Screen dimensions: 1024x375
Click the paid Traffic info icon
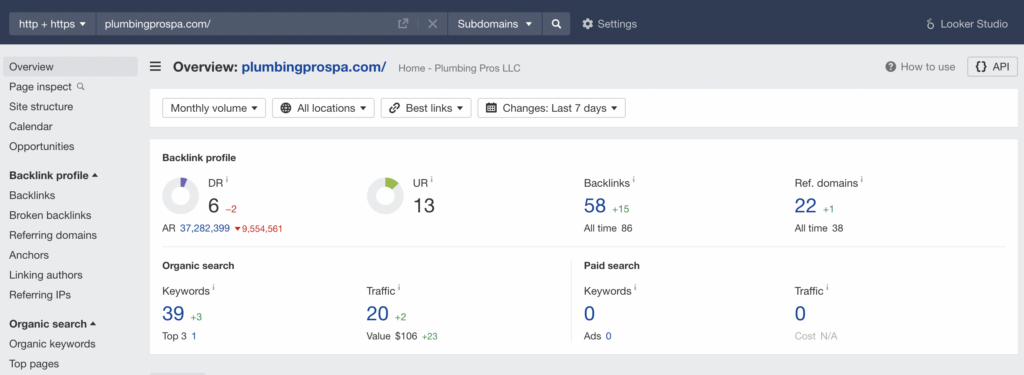[x=827, y=288]
